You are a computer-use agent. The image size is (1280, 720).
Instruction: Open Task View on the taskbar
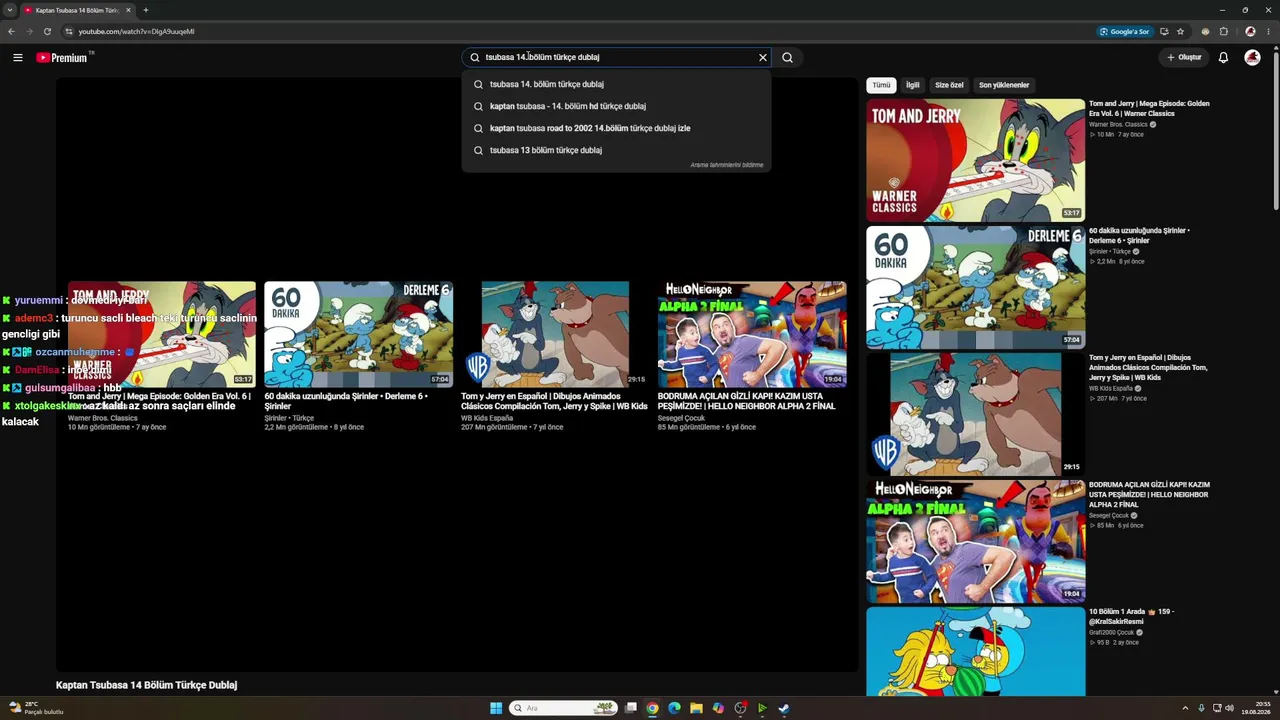click(x=631, y=708)
